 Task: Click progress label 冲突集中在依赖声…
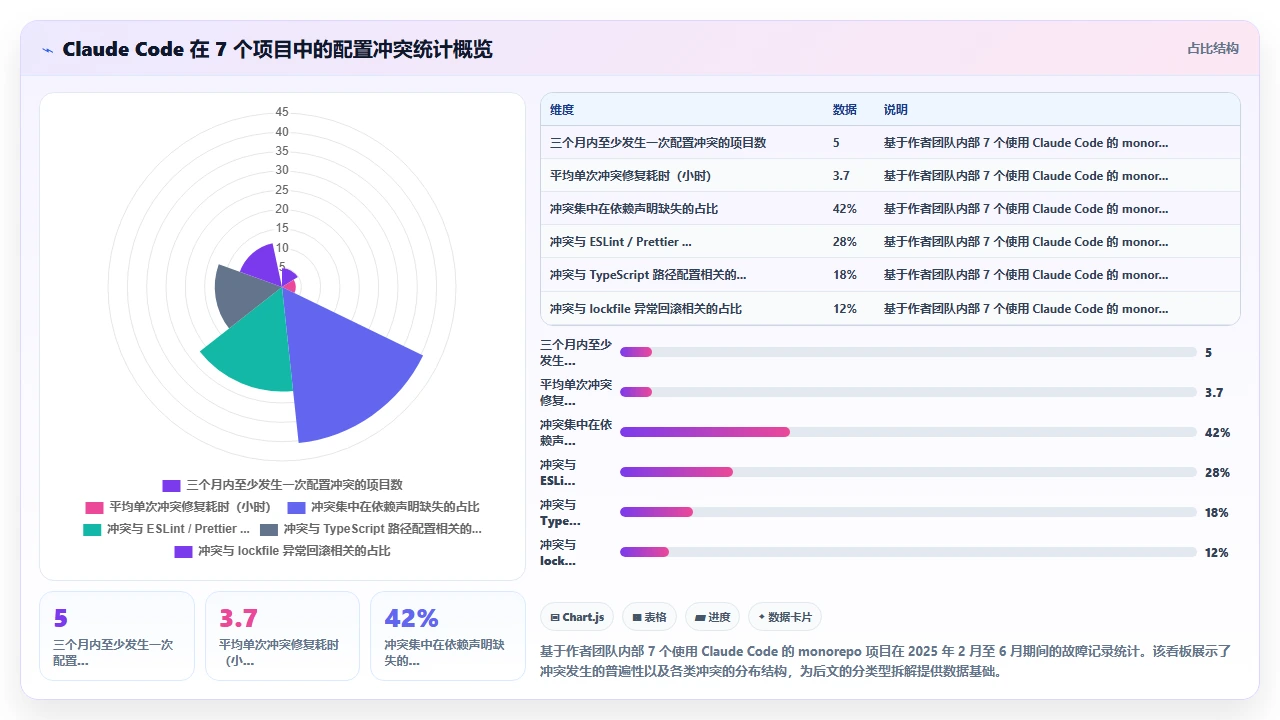(576, 432)
